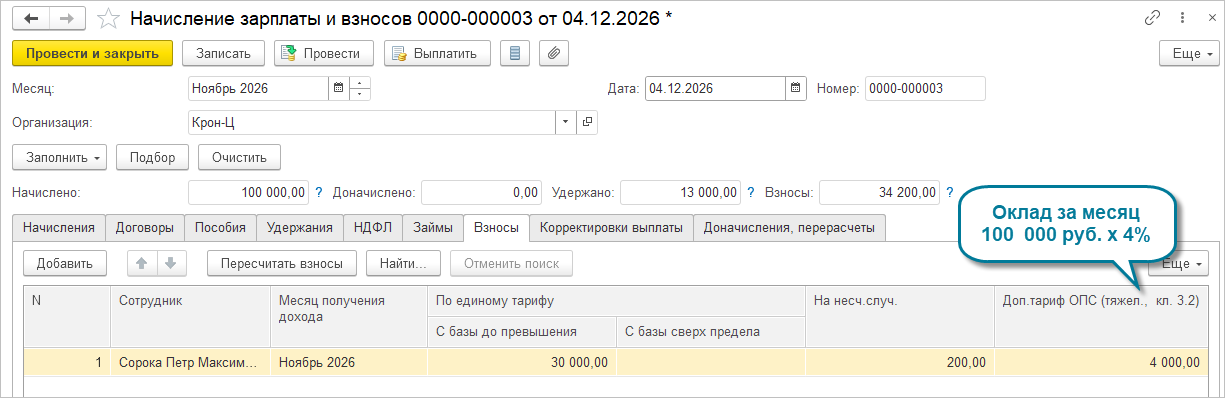Click the 'Начислено' value 100 000,00

[x=248, y=192]
